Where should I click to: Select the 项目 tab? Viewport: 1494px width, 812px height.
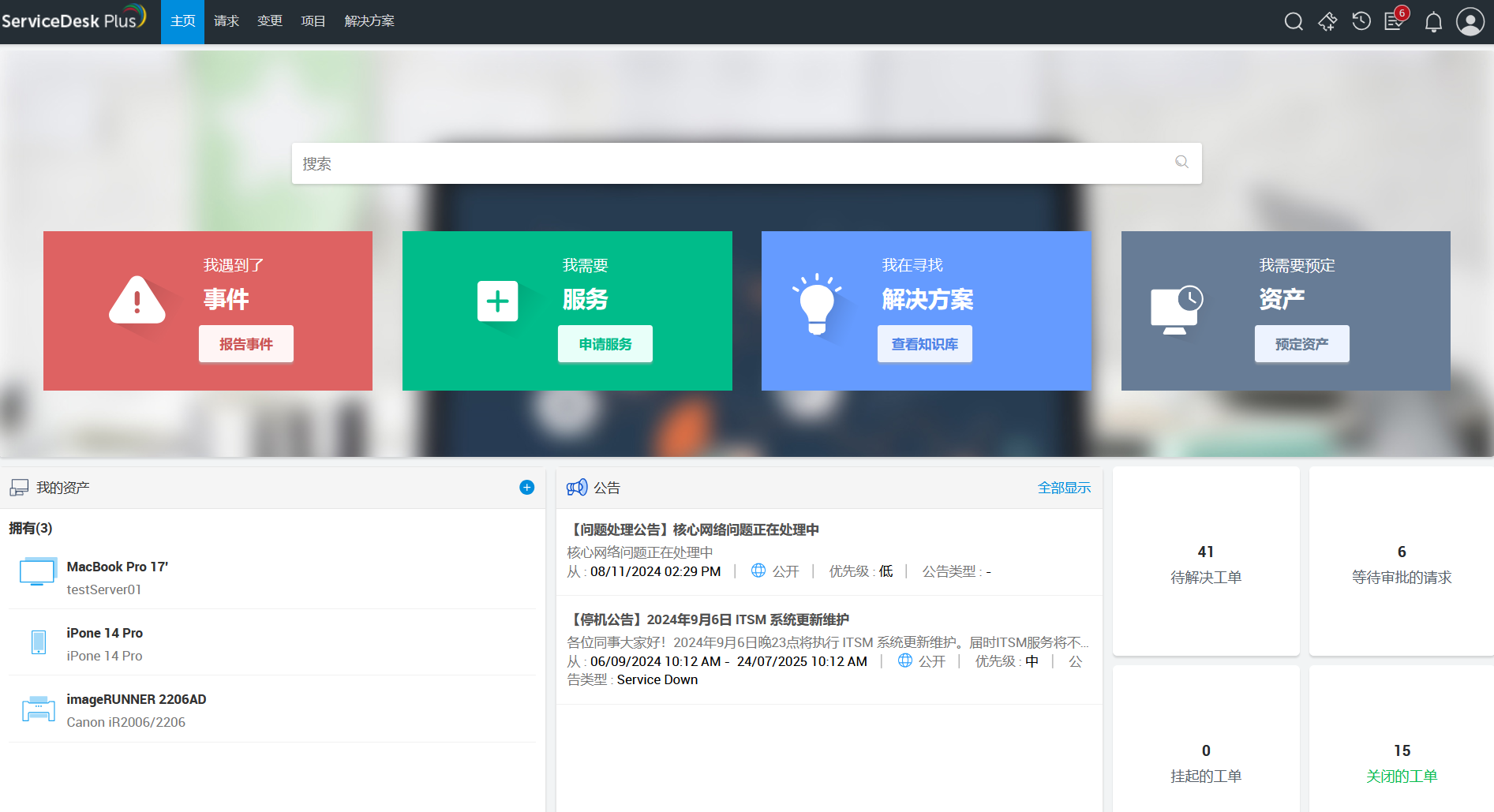click(x=313, y=21)
